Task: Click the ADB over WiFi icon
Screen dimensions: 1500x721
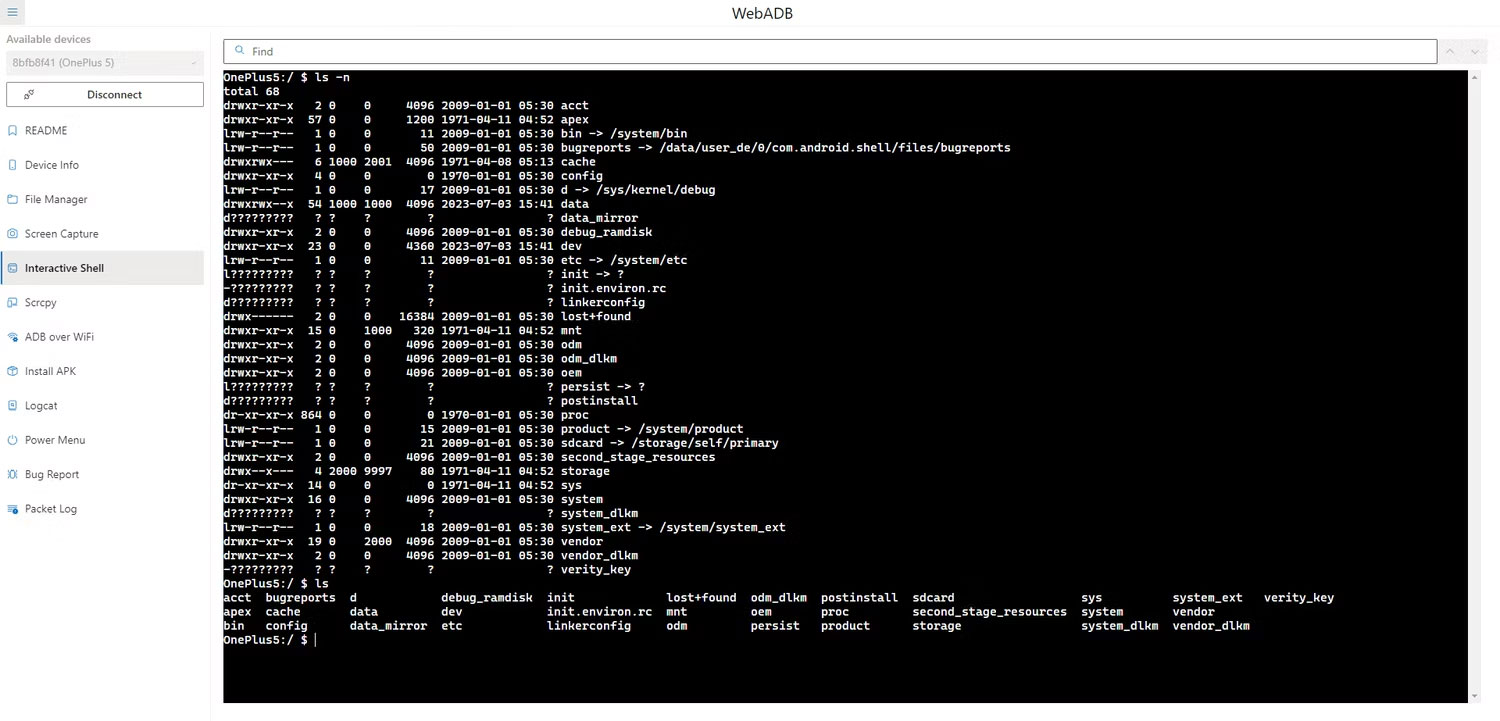Action: tap(12, 337)
